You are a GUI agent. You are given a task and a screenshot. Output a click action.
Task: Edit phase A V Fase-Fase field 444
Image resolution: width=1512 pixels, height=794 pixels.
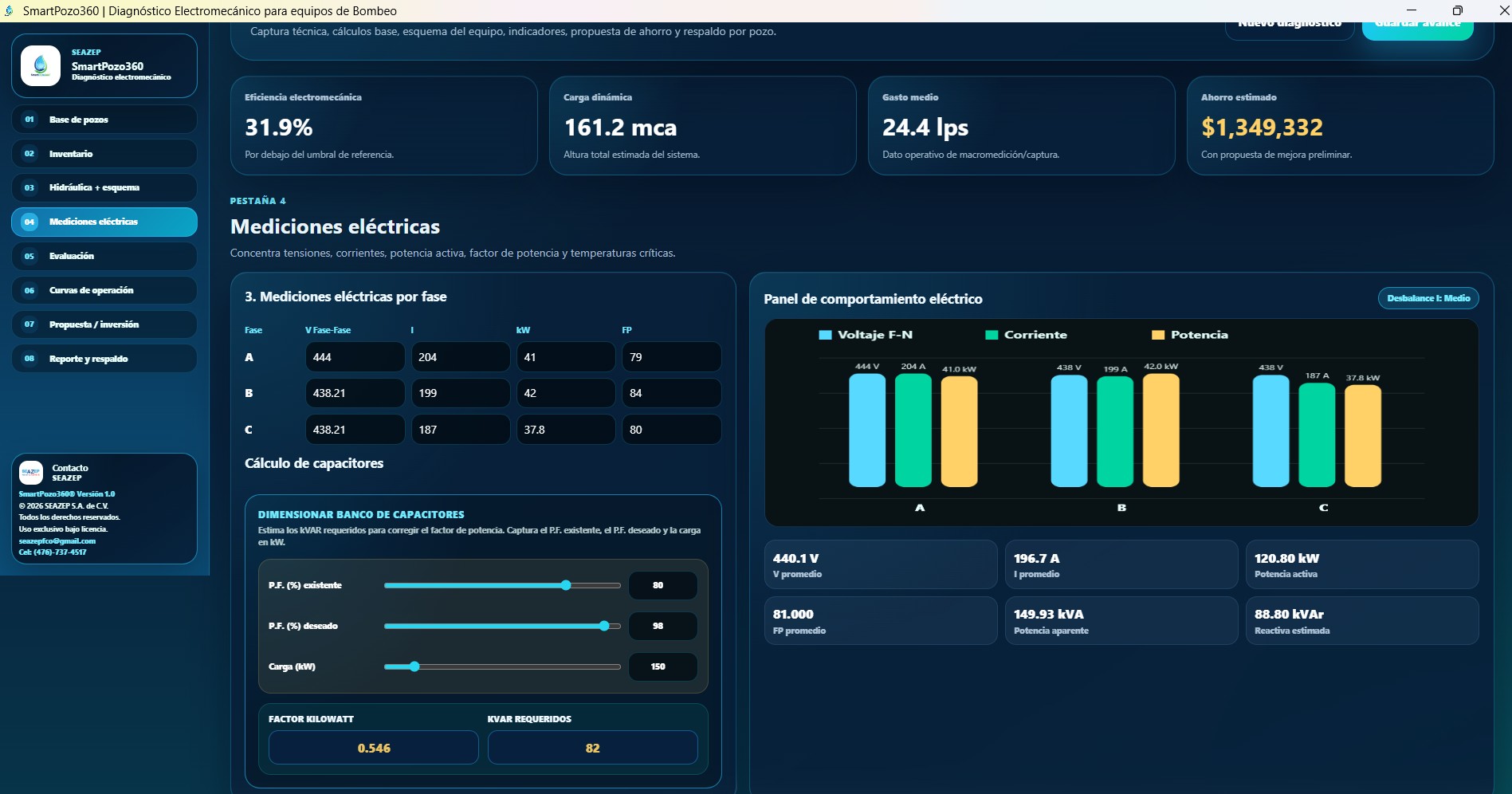[x=355, y=357]
